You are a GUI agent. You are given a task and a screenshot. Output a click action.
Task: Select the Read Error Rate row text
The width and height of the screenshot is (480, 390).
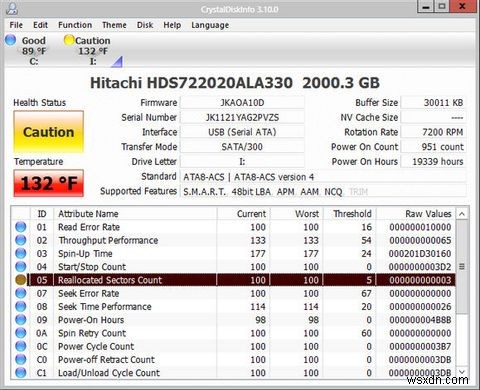point(89,227)
